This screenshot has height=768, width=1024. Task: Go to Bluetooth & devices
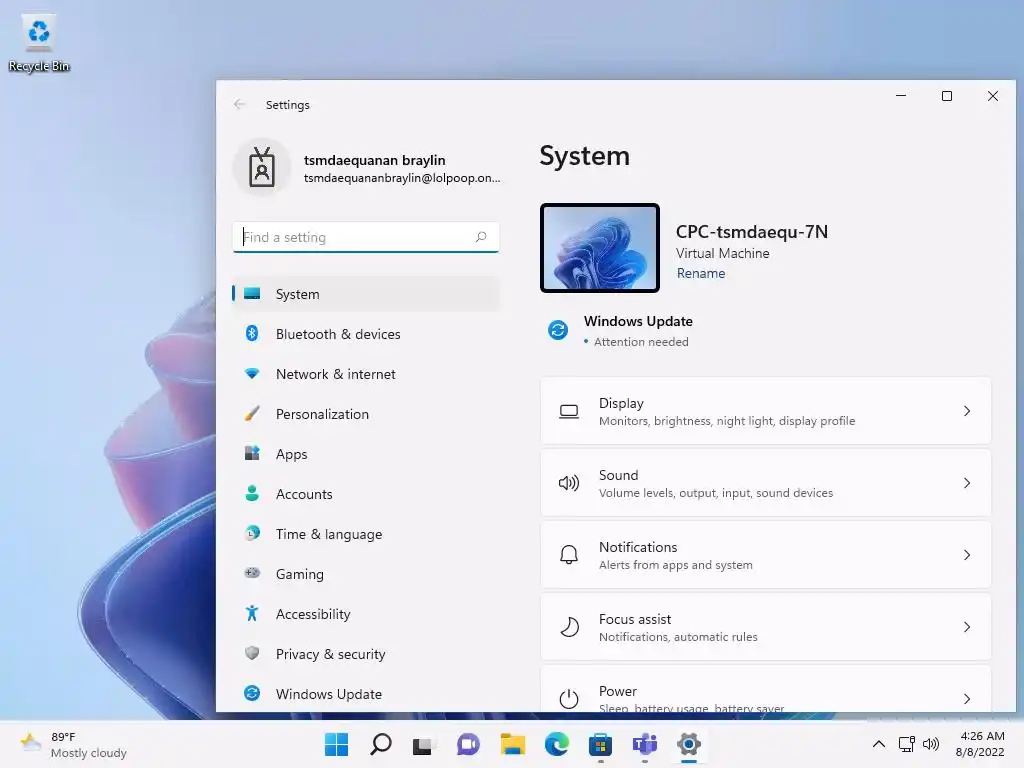coord(366,334)
